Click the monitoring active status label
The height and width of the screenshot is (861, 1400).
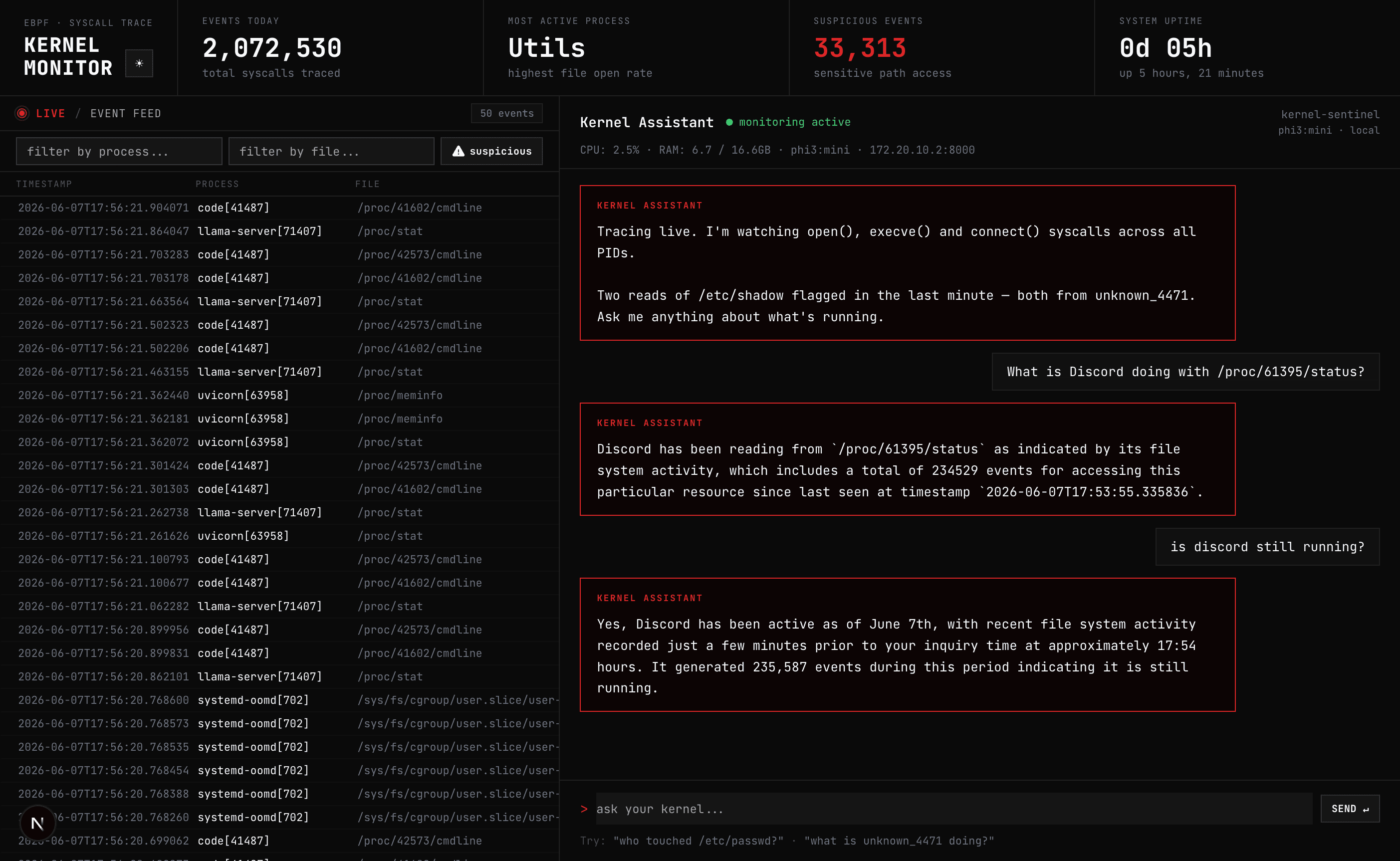click(x=795, y=122)
